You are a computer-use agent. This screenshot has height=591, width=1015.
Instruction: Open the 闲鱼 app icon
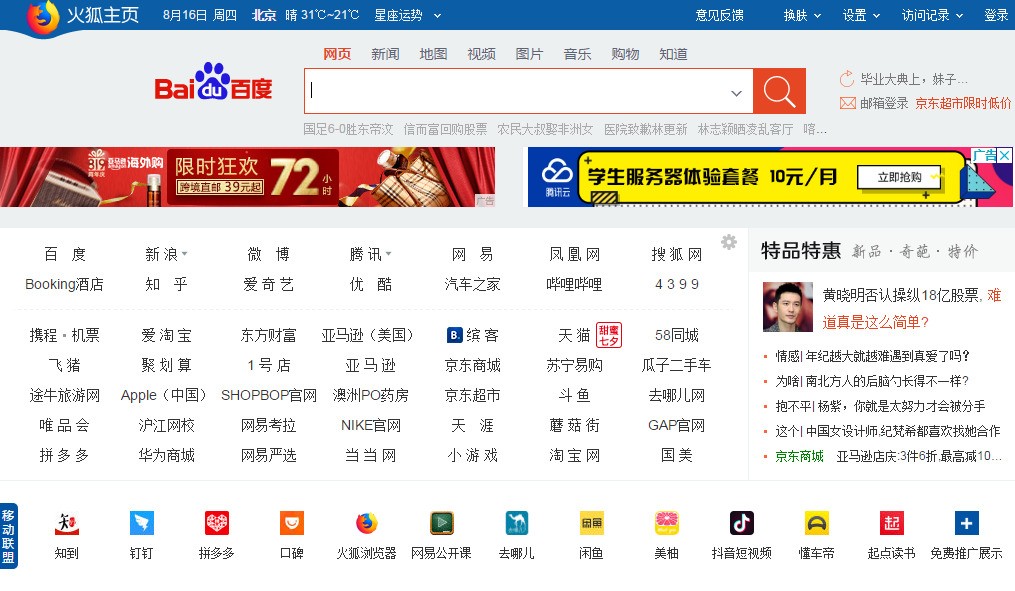592,524
